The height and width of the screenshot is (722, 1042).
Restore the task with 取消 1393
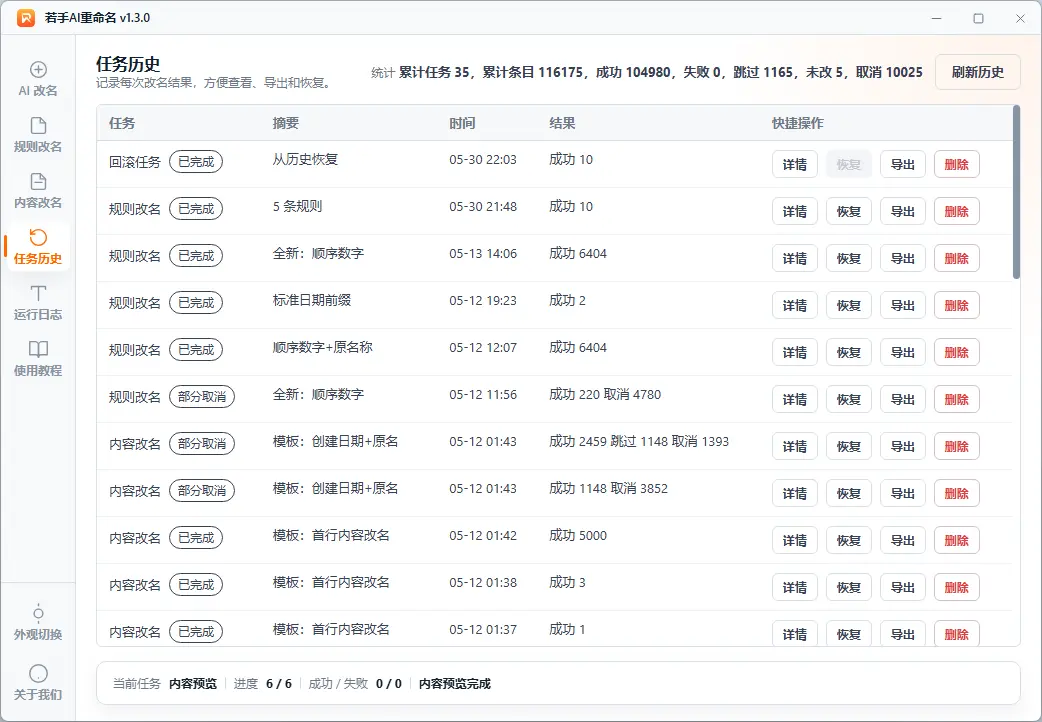coord(849,447)
